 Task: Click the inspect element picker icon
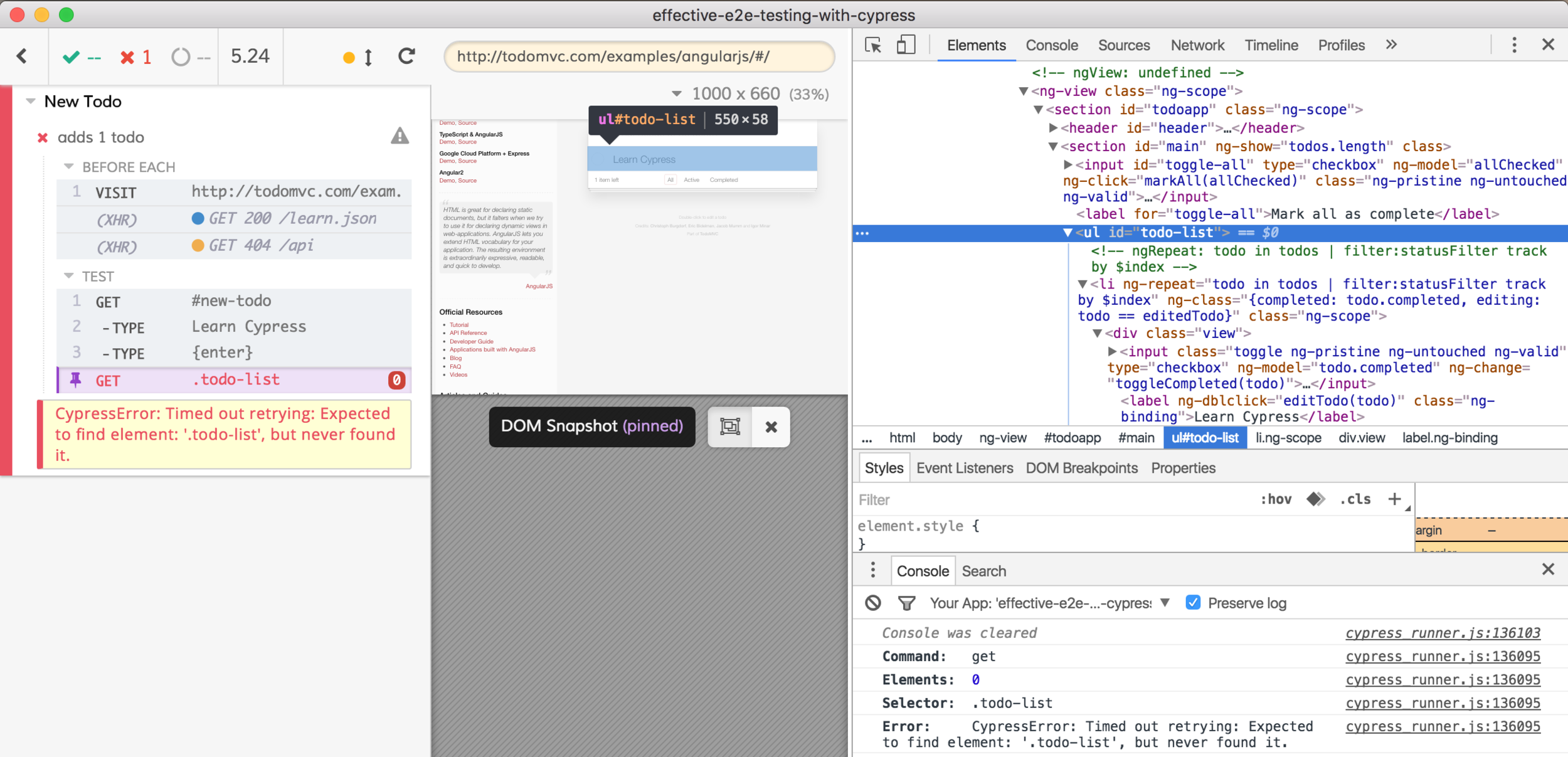872,45
